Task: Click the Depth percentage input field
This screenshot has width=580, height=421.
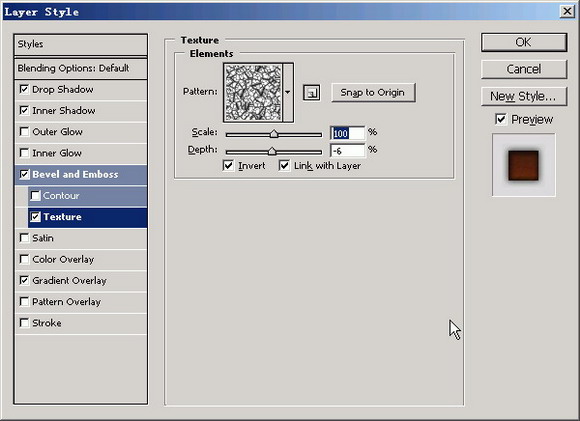Action: pyautogui.click(x=347, y=151)
